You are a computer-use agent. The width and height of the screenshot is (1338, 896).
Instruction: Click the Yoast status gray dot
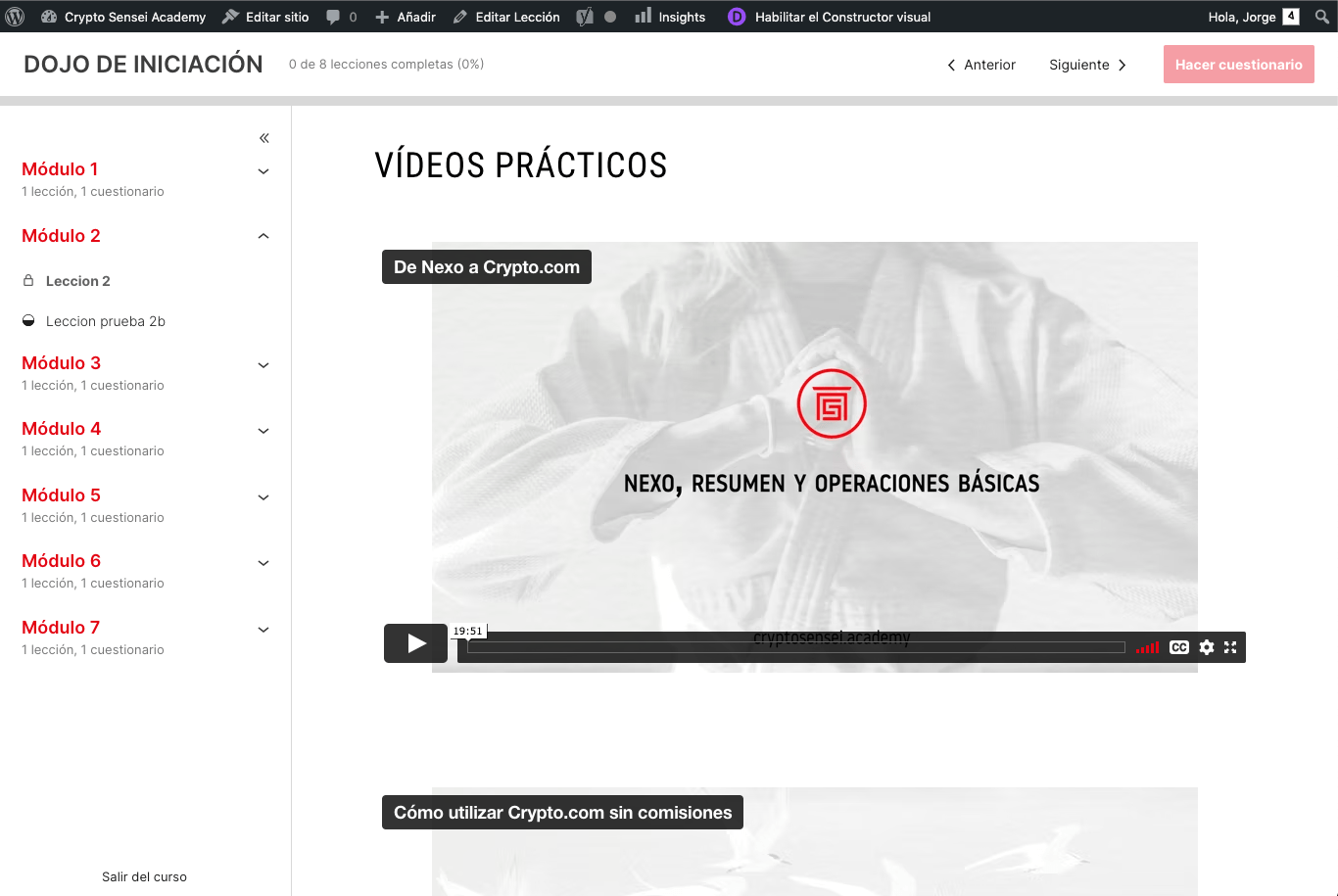pyautogui.click(x=610, y=18)
